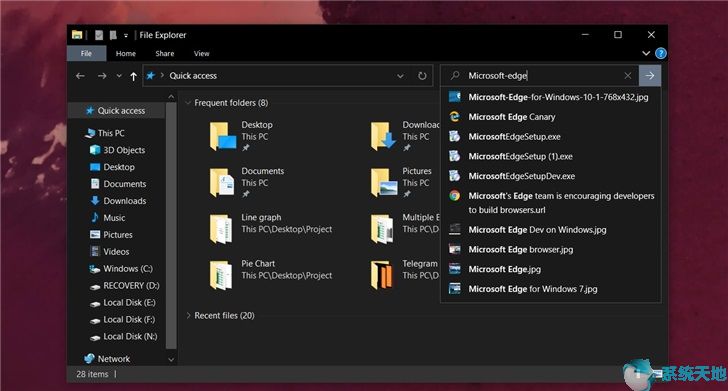Screen dimensions: 728x391
Task: Choose Microsoft-Edge-for-Windows-10-1-768x432.jpg suggestion
Action: pyautogui.click(x=551, y=97)
